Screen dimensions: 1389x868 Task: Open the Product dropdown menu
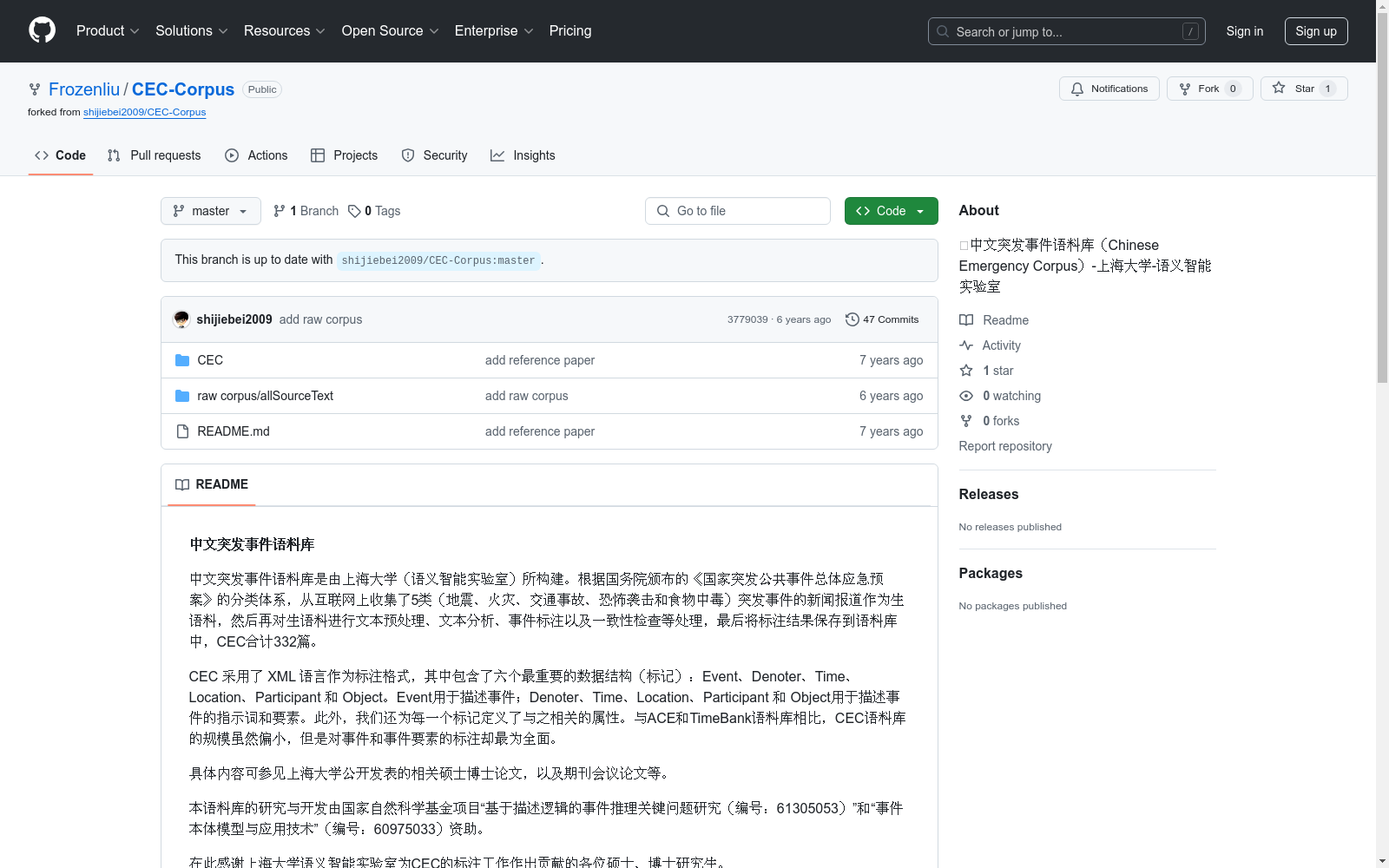pyautogui.click(x=108, y=30)
